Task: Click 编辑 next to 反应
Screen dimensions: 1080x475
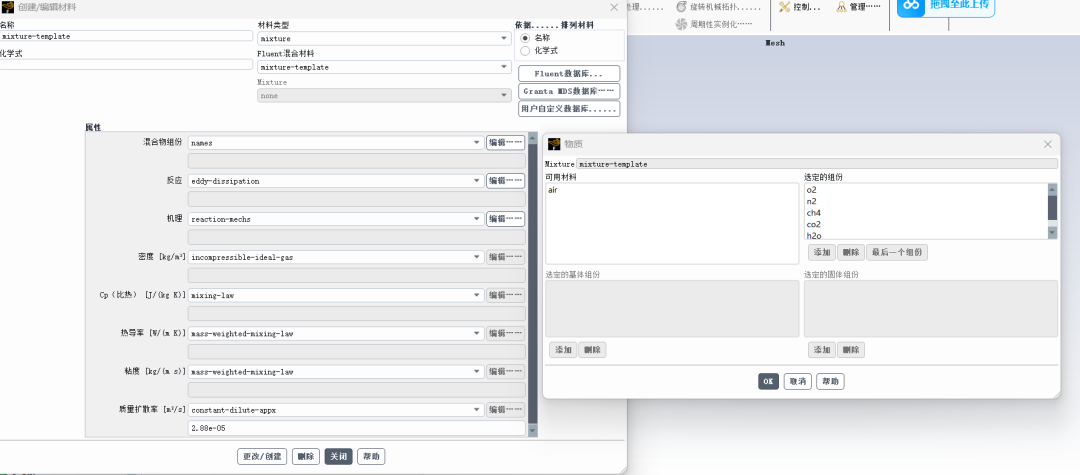Action: pyautogui.click(x=506, y=181)
